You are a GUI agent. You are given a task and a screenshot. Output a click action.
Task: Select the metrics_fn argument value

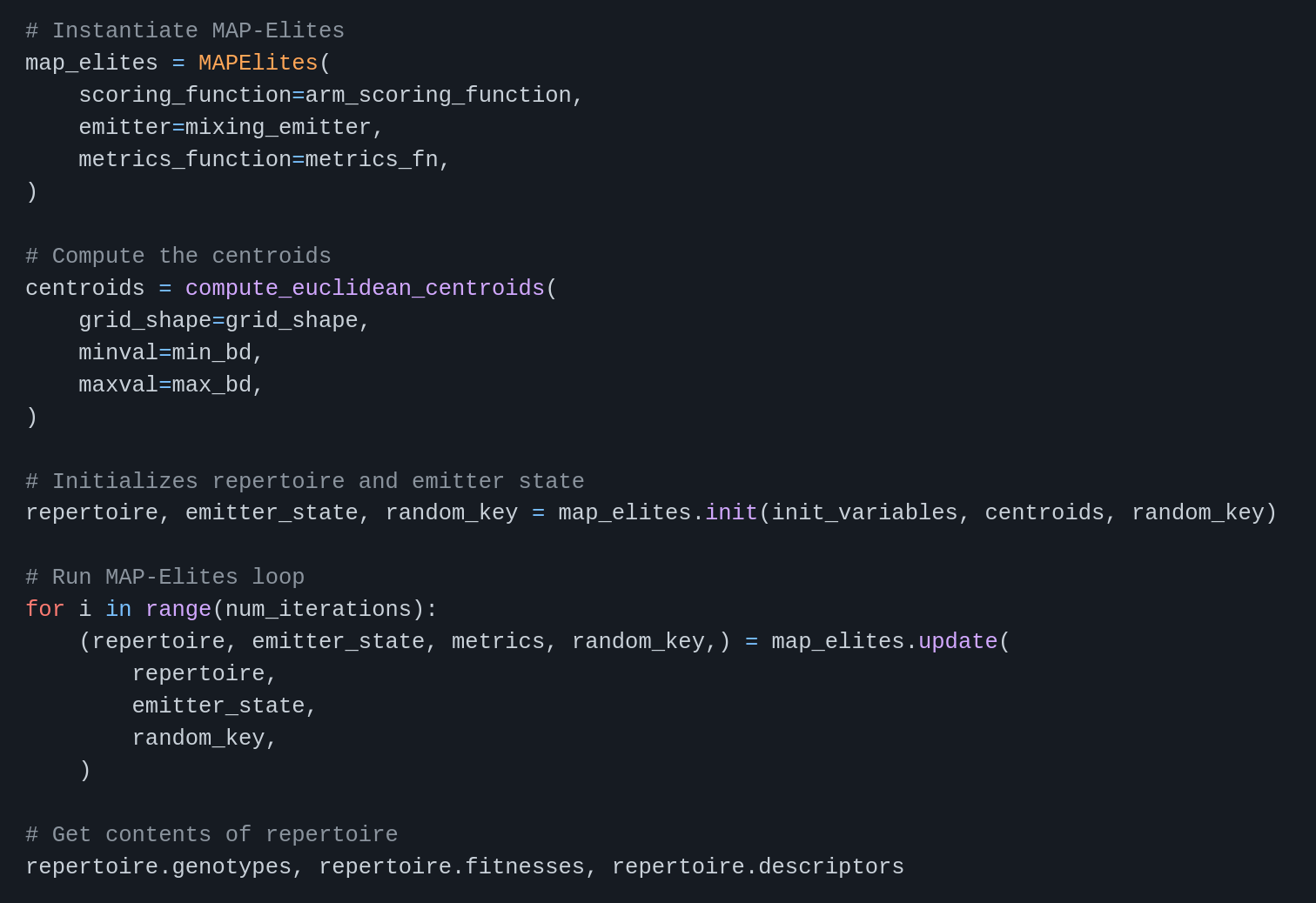371,160
